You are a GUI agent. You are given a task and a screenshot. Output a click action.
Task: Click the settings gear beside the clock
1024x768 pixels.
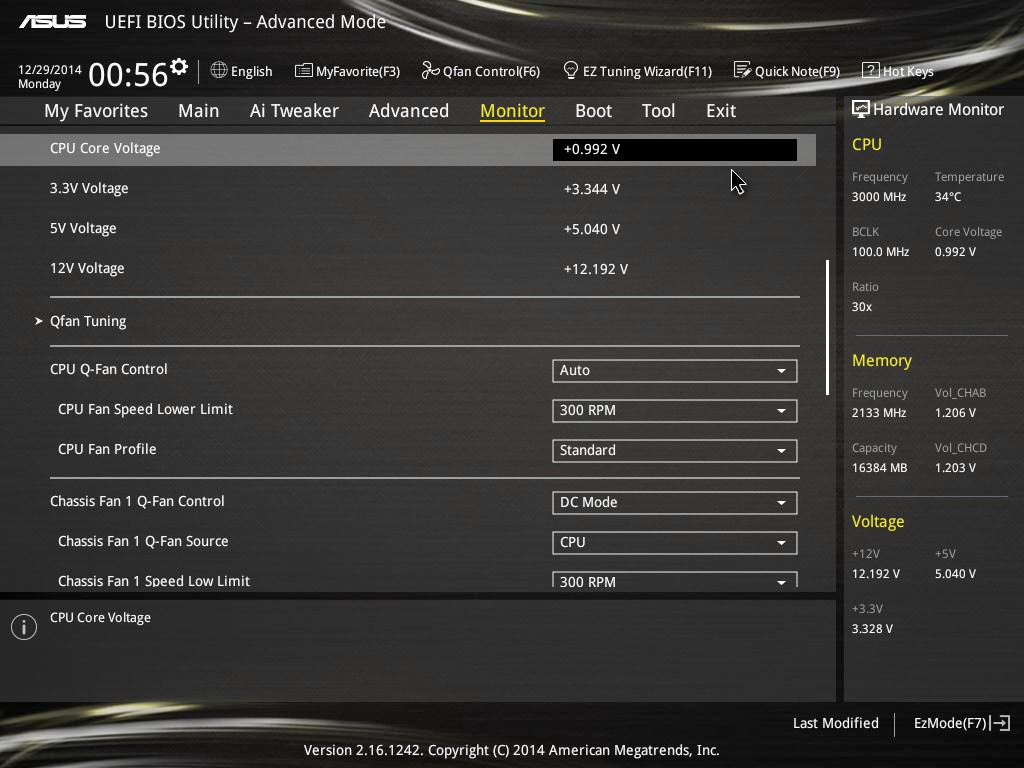179,67
